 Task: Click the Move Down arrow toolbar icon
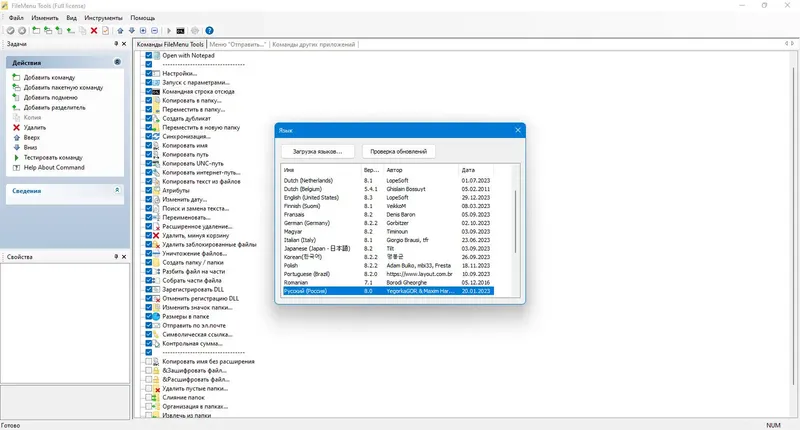tap(132, 31)
